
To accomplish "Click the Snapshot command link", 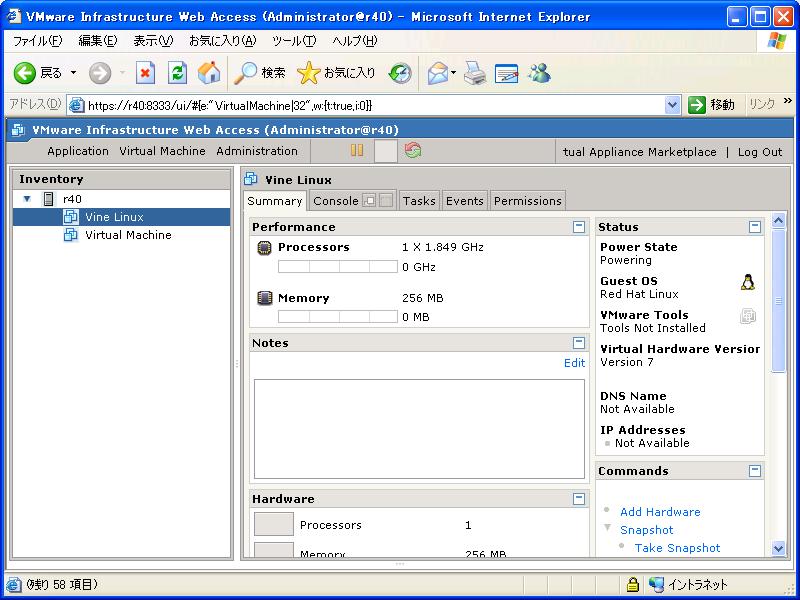I will coord(646,530).
